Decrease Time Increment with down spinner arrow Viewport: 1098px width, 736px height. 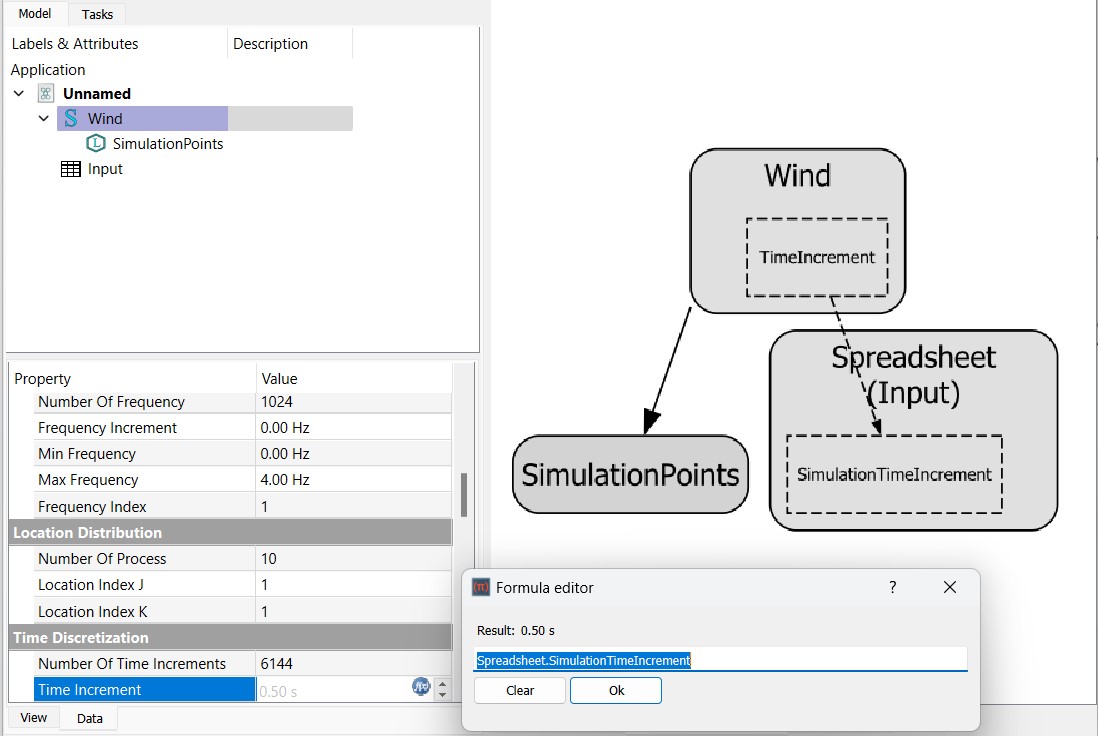pos(443,695)
